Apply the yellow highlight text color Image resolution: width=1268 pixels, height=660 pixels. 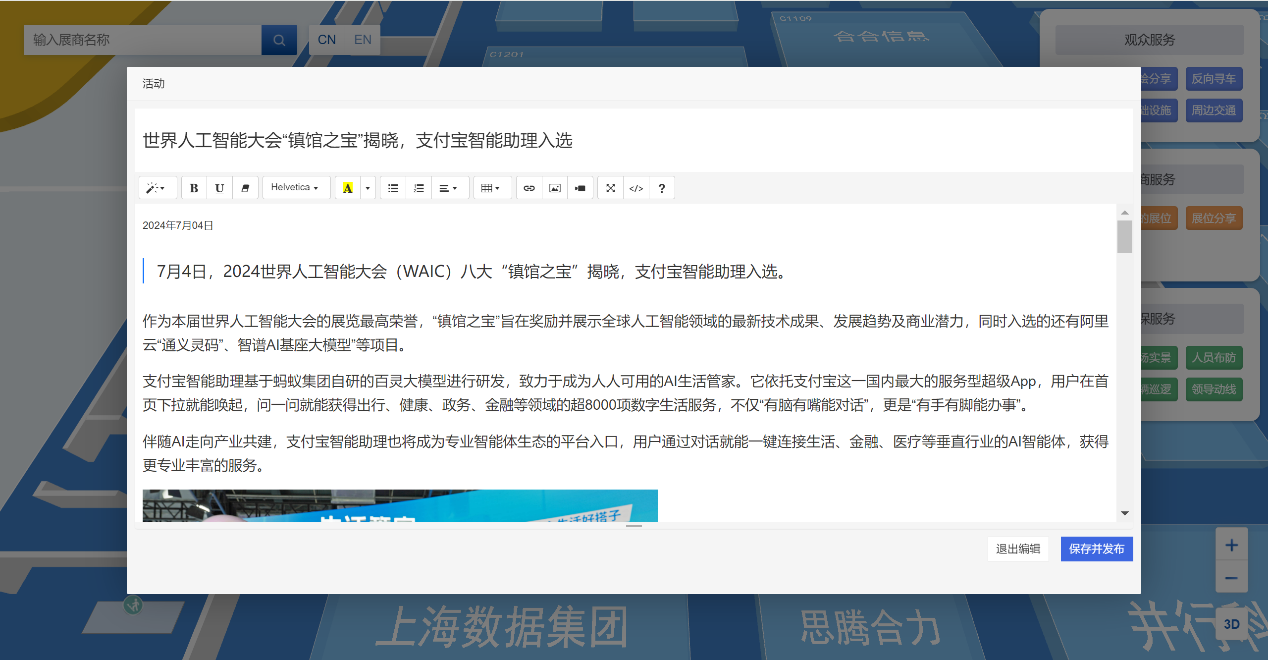(347, 188)
